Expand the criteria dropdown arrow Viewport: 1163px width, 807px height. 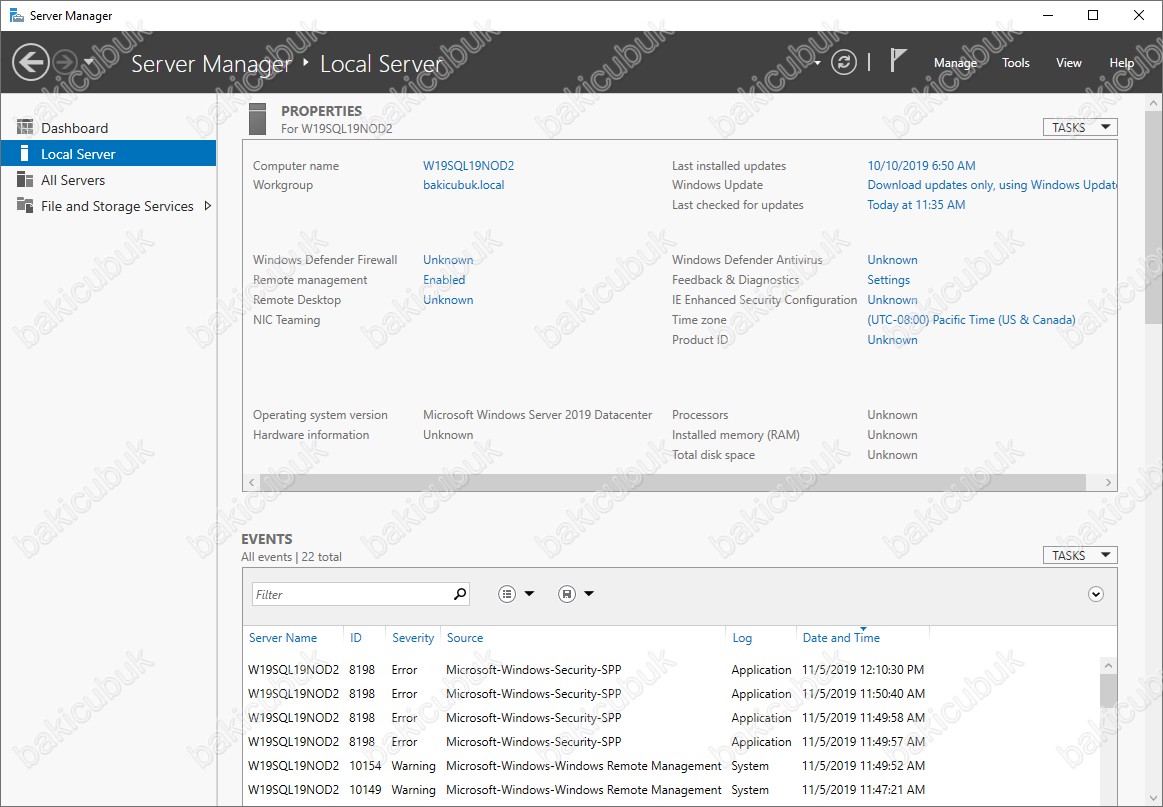[x=530, y=593]
